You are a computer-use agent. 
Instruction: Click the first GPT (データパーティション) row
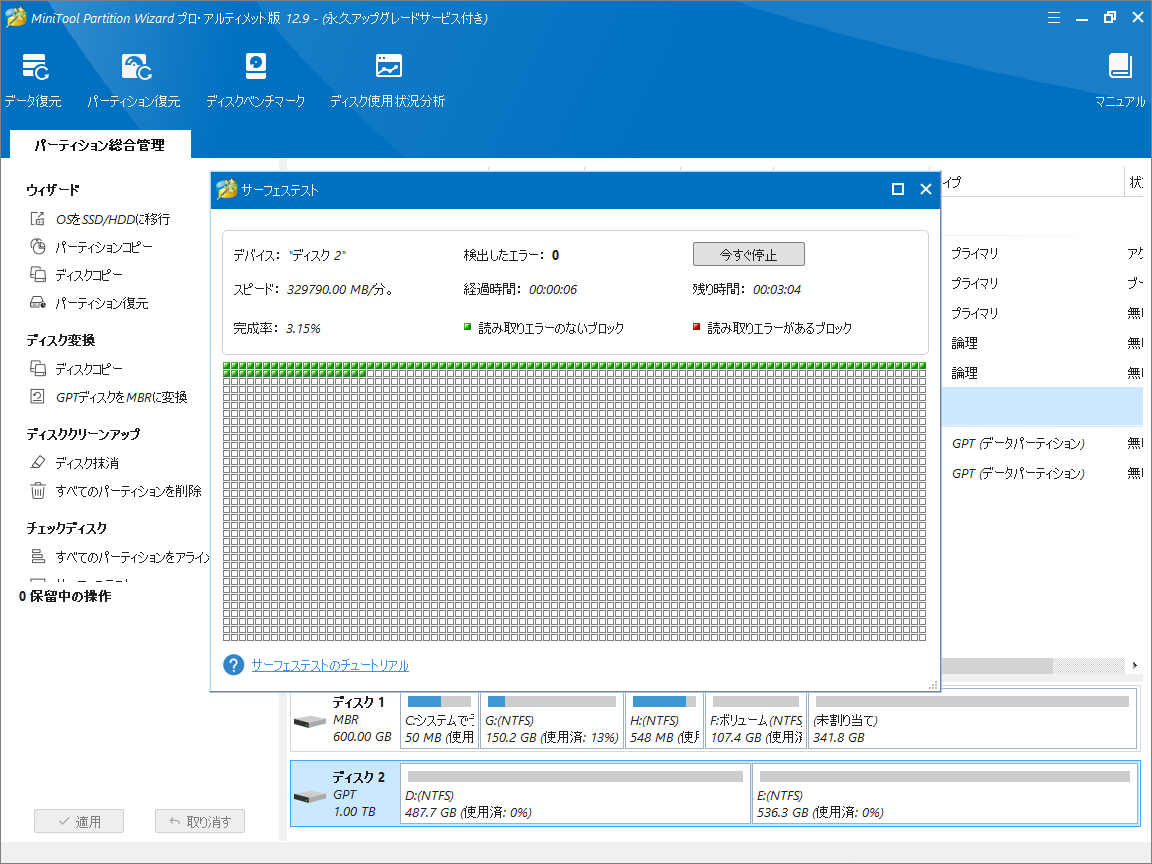(1042, 443)
